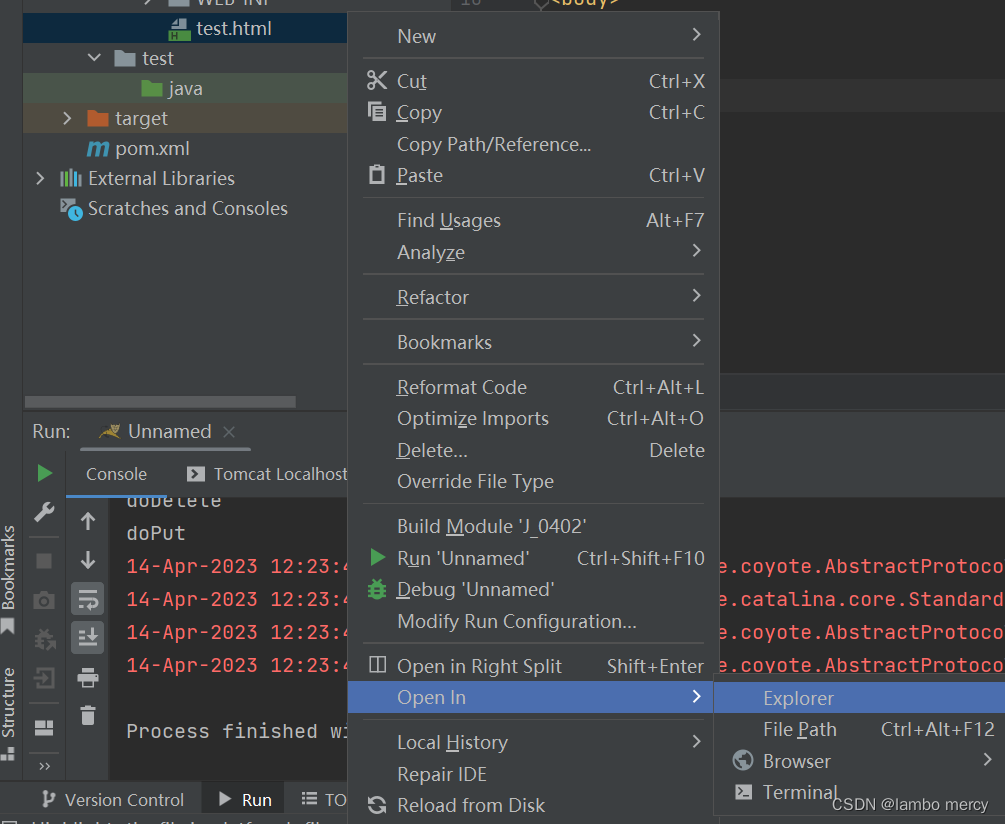This screenshot has width=1005, height=824.
Task: Click the down arrow in console toolbar
Action: (88, 560)
